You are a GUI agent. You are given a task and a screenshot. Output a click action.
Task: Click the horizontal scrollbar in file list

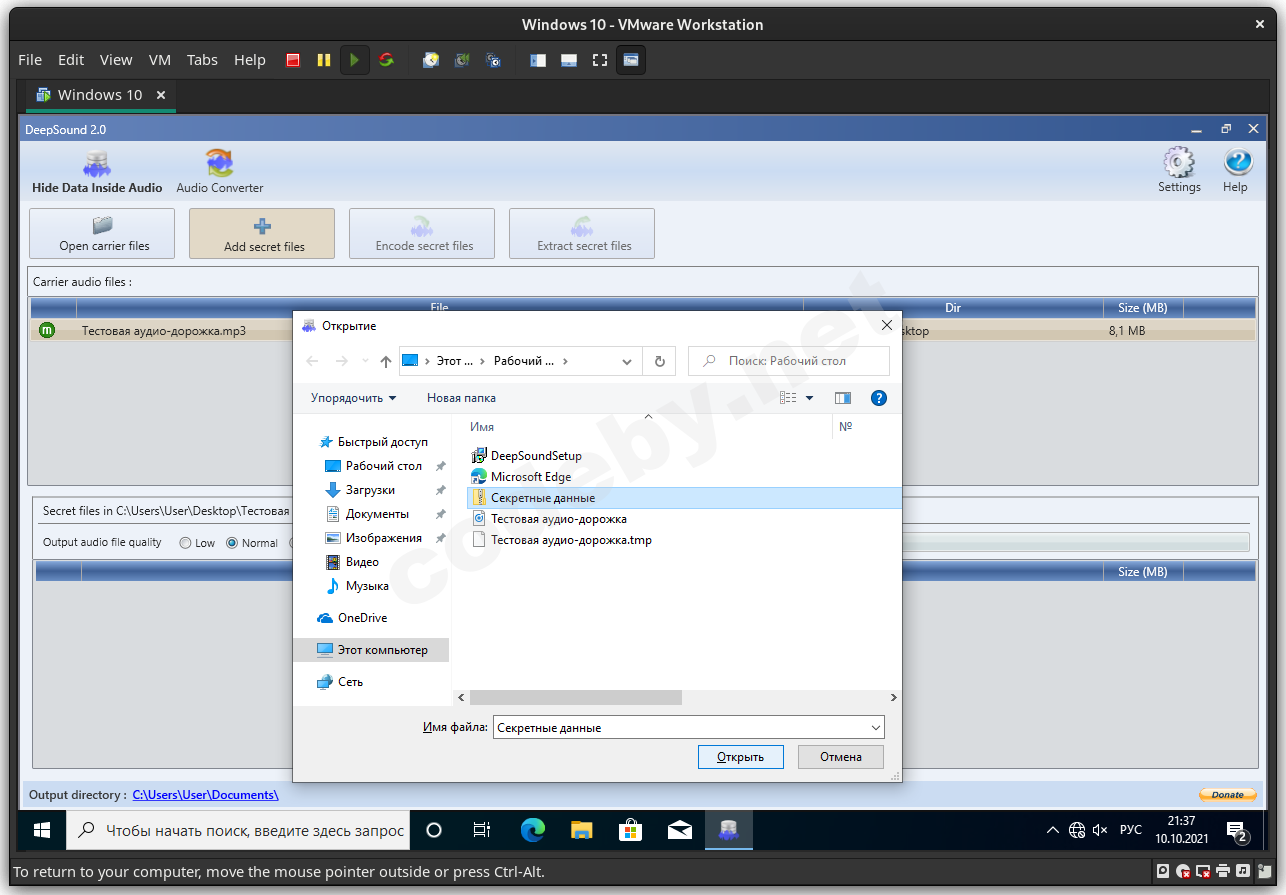coord(575,698)
